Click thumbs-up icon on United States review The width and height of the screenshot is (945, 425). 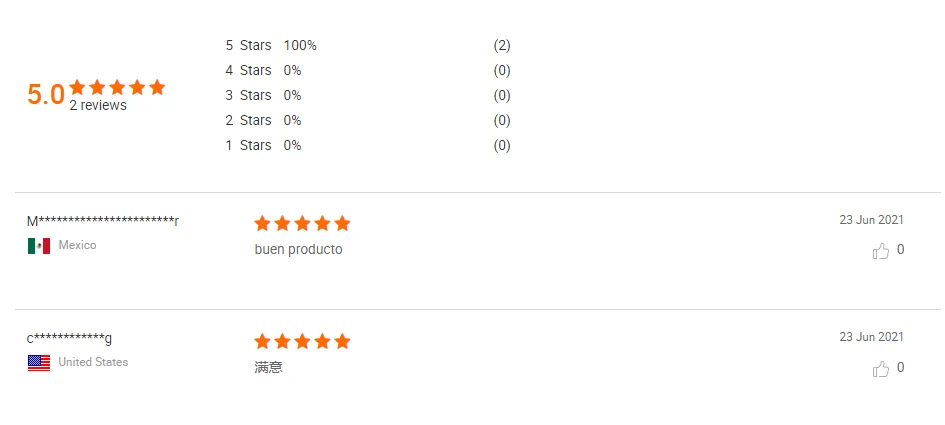[881, 369]
